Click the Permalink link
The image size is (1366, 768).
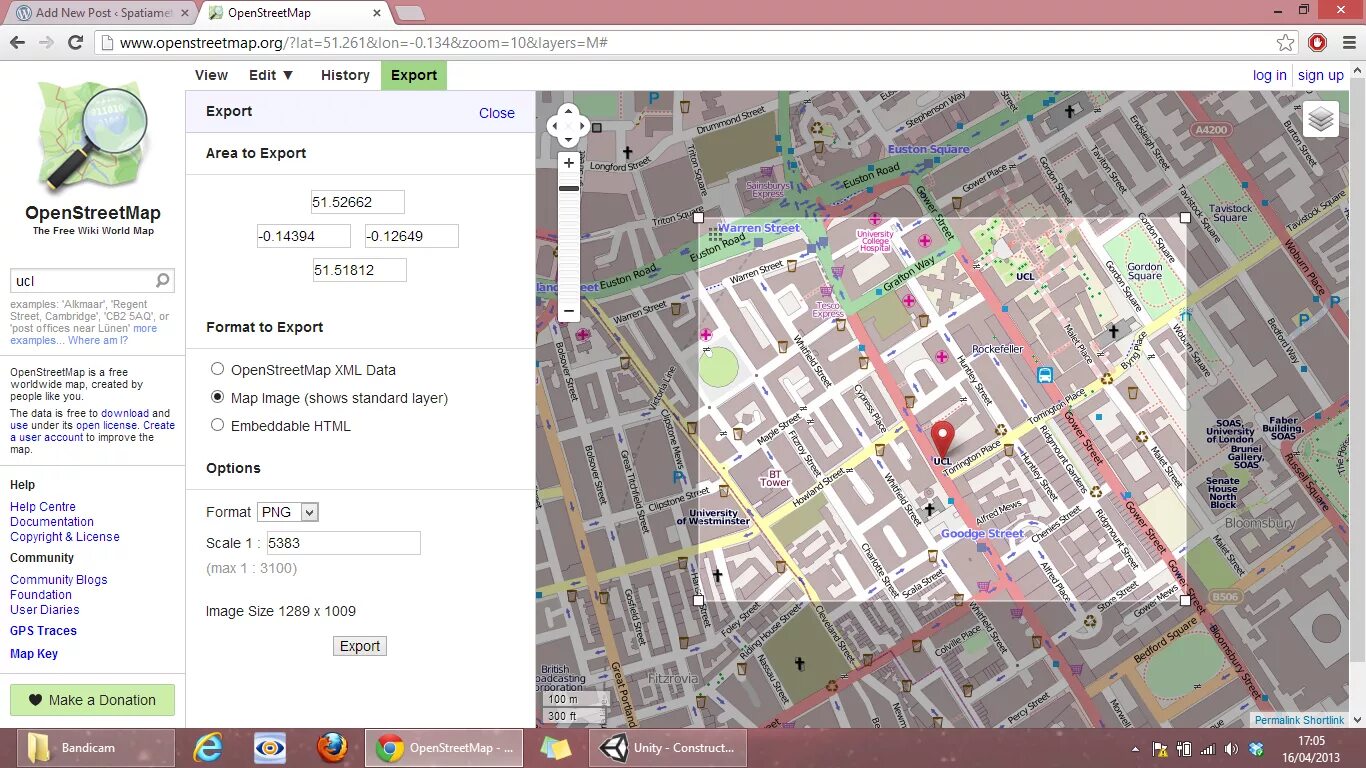click(x=1277, y=721)
